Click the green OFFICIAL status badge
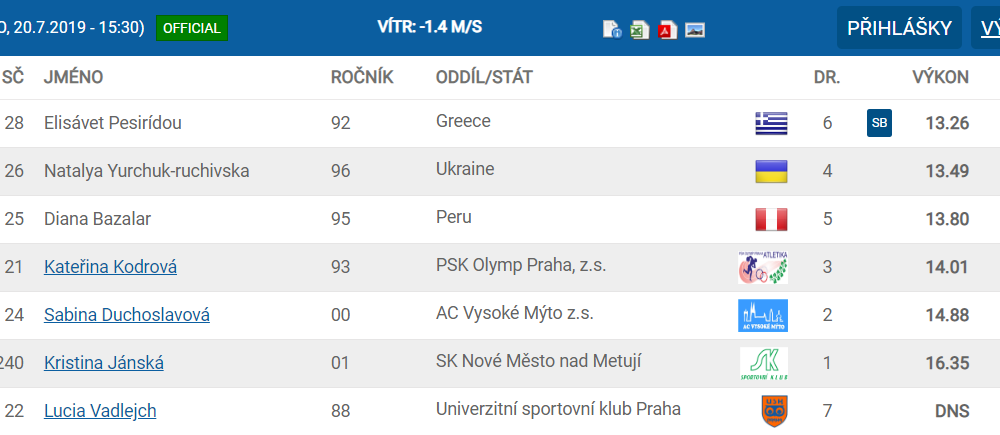The width and height of the screenshot is (1000, 435). (x=191, y=28)
